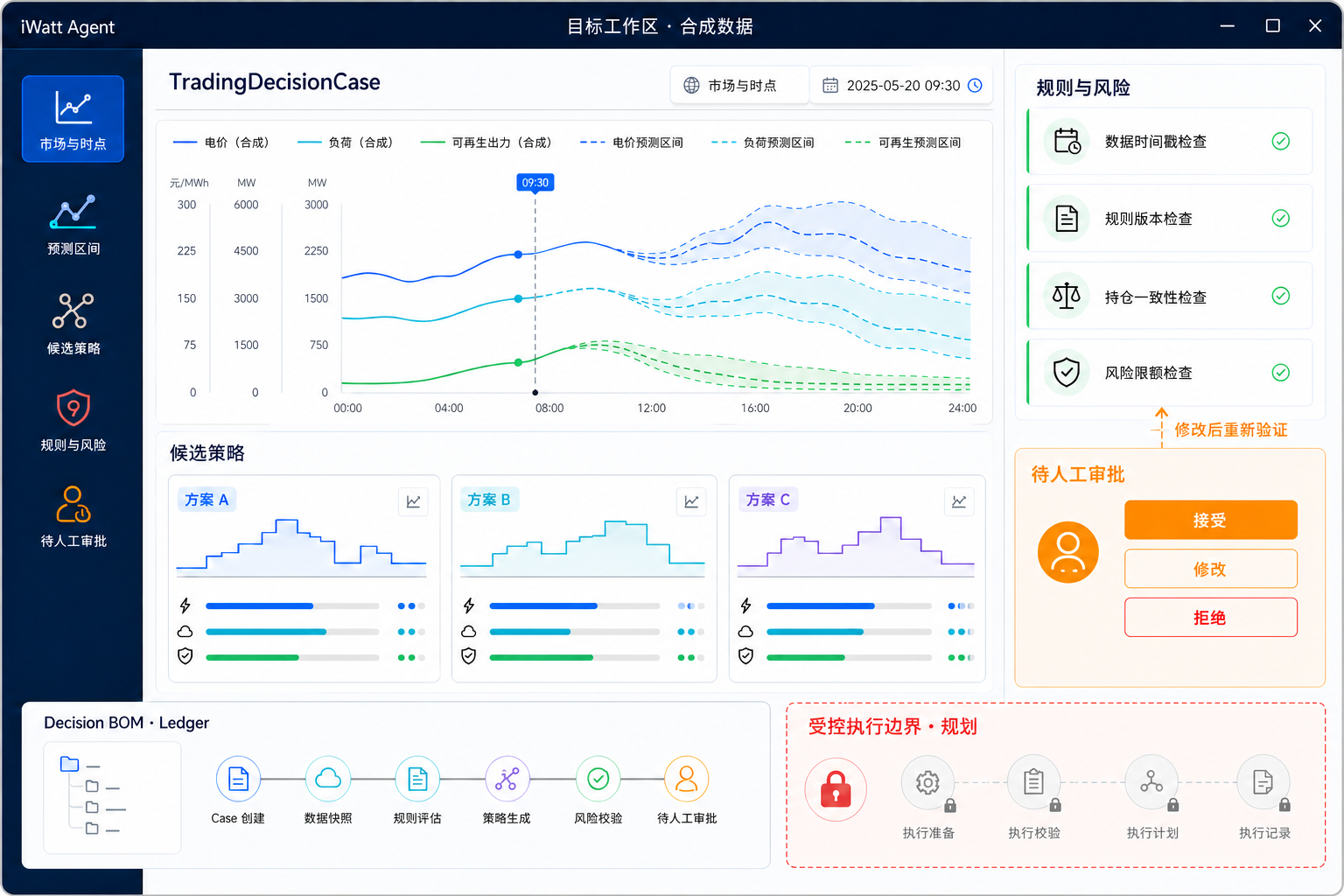Screen dimensions: 1344x896
Task: Click the 风险校验 check step icon
Action: click(x=598, y=779)
